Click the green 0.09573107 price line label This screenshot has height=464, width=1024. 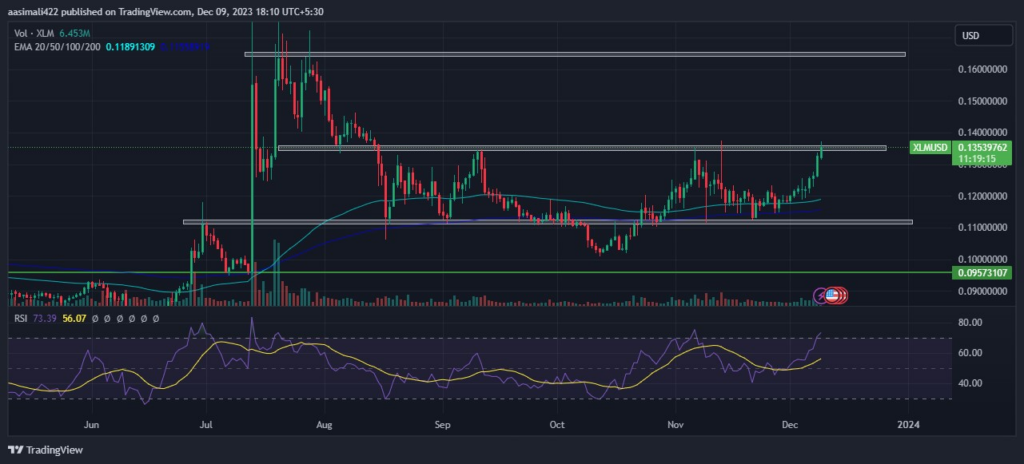983,272
